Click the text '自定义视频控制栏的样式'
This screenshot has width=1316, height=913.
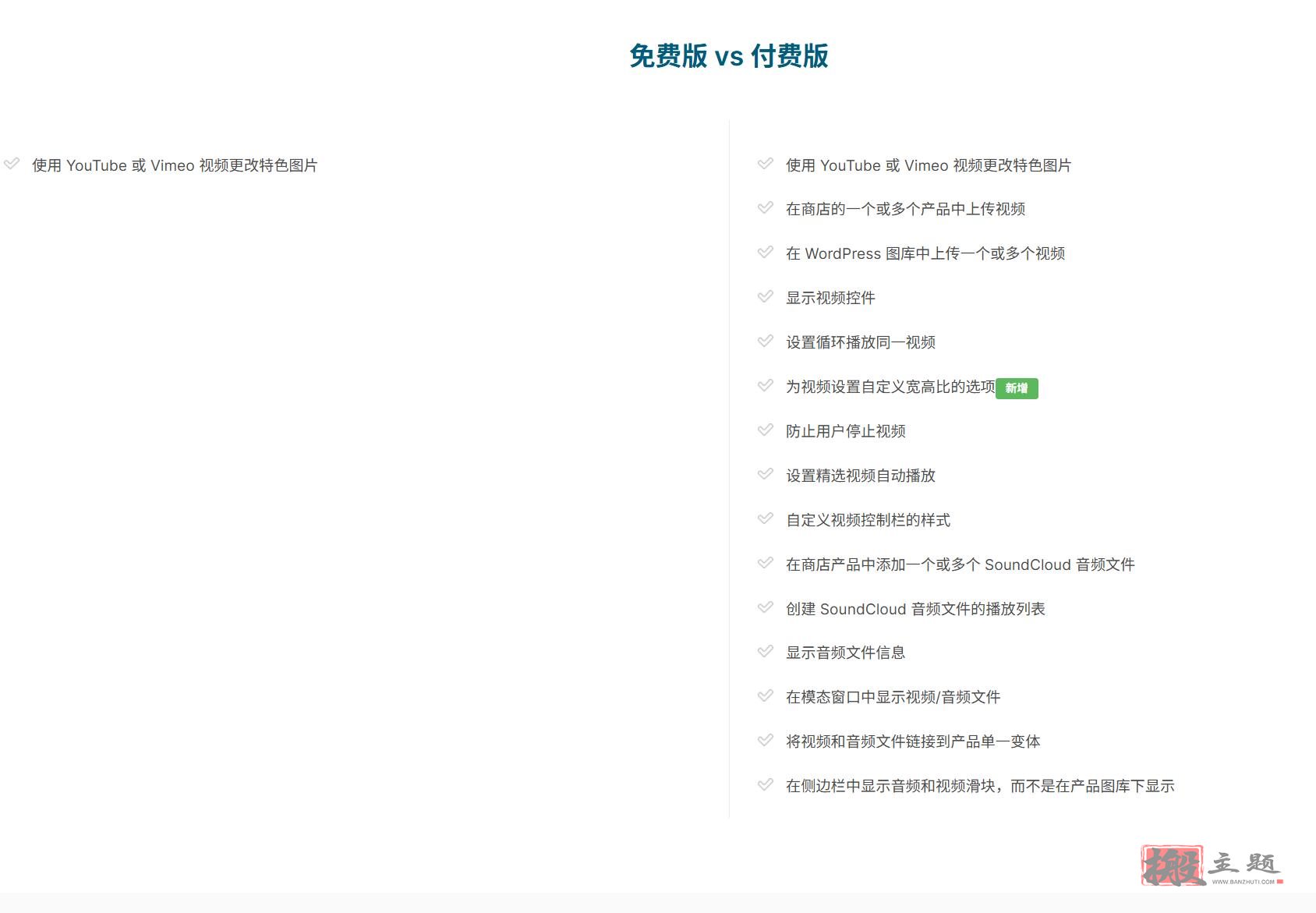[x=868, y=520]
